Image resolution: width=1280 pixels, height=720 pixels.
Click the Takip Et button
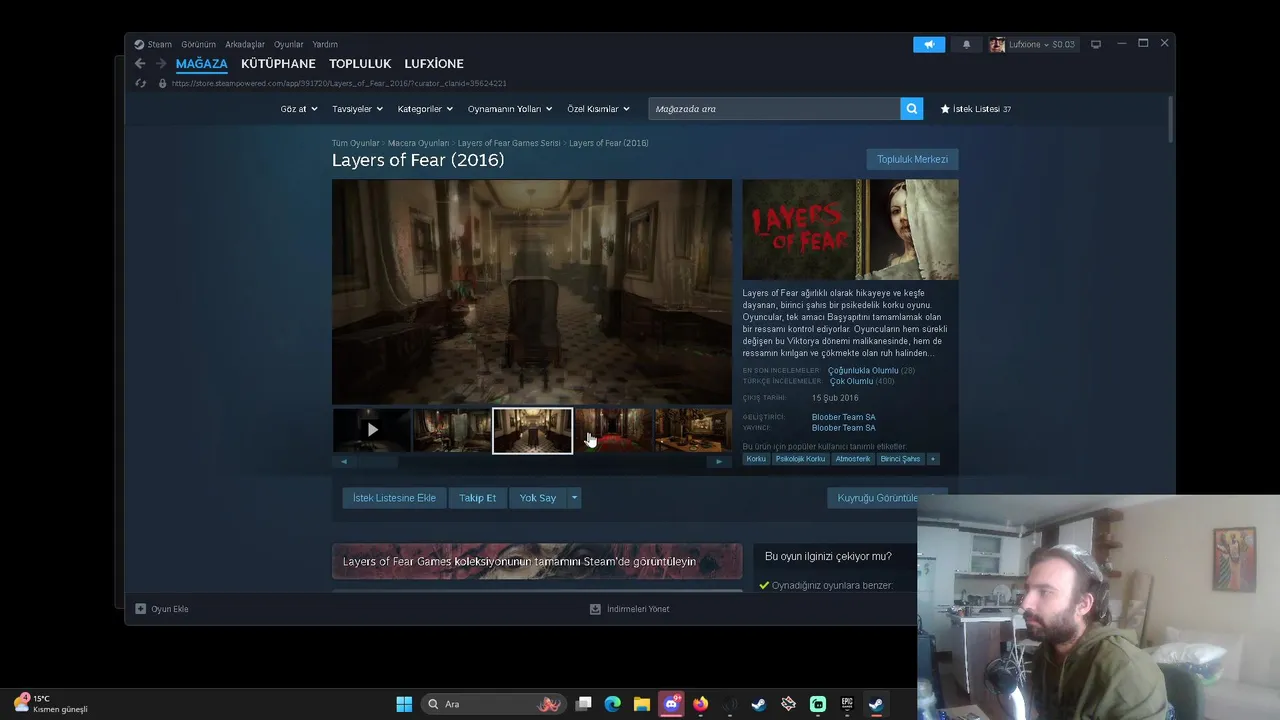[477, 498]
